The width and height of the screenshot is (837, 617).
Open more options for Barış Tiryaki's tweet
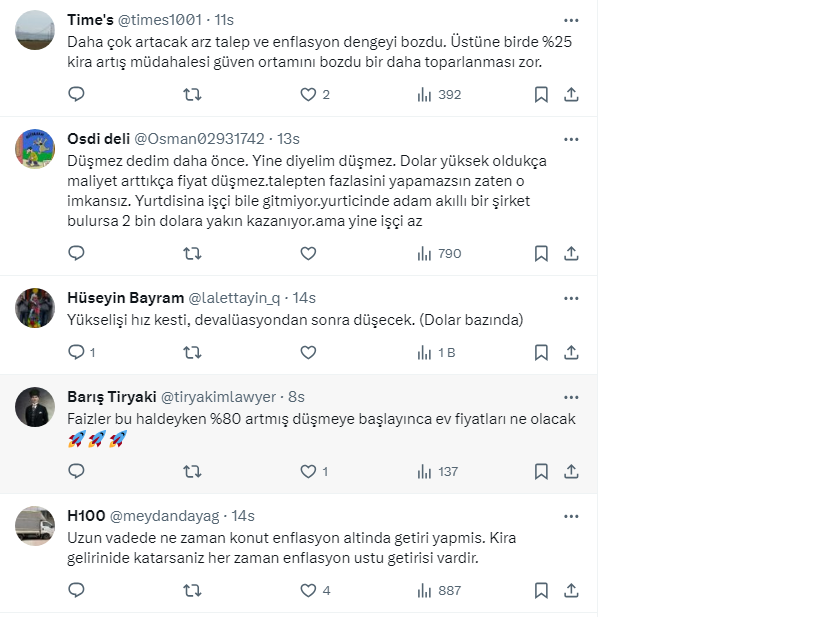[571, 397]
